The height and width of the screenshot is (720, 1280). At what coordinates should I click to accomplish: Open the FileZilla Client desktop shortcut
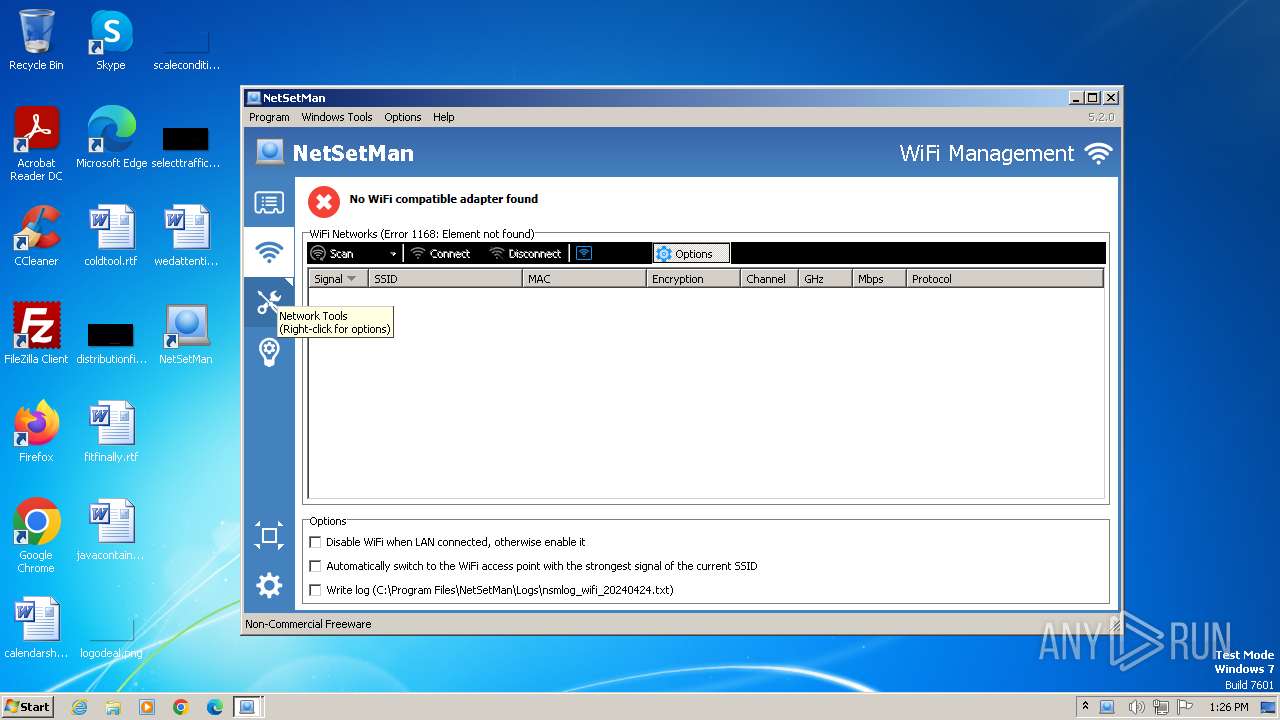tap(36, 334)
